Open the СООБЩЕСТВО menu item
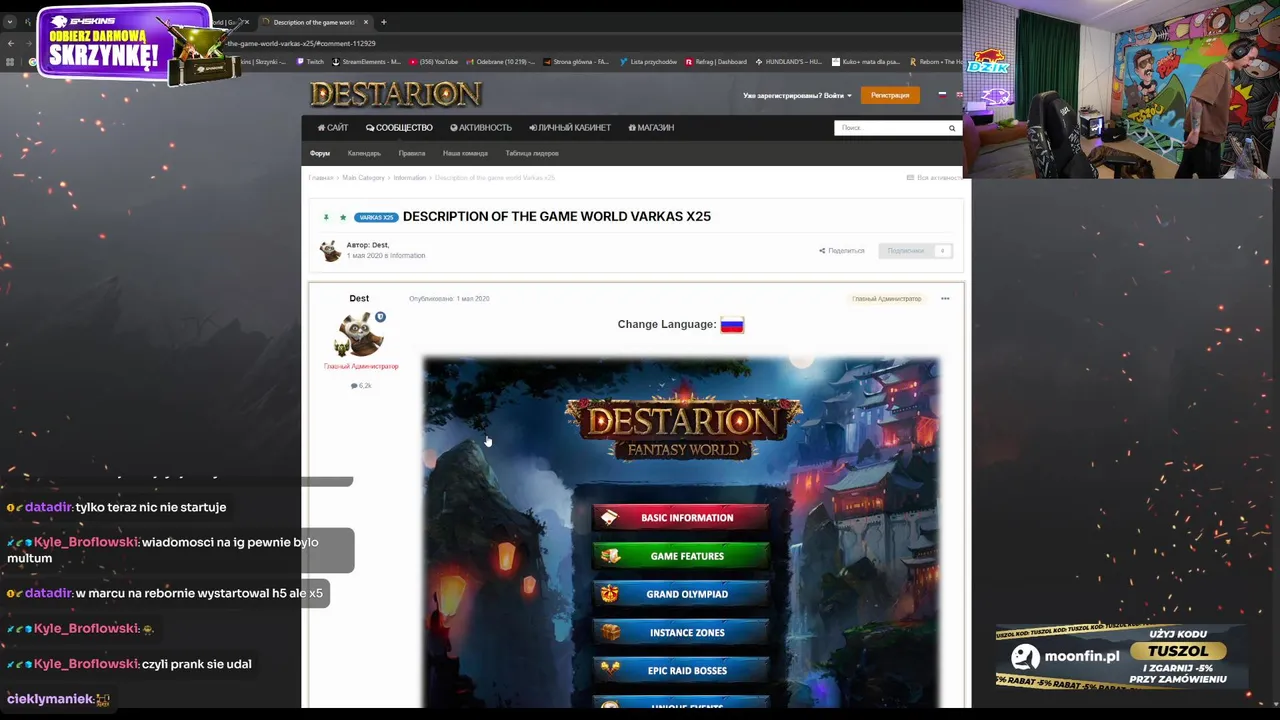Image resolution: width=1280 pixels, height=720 pixels. (x=399, y=128)
